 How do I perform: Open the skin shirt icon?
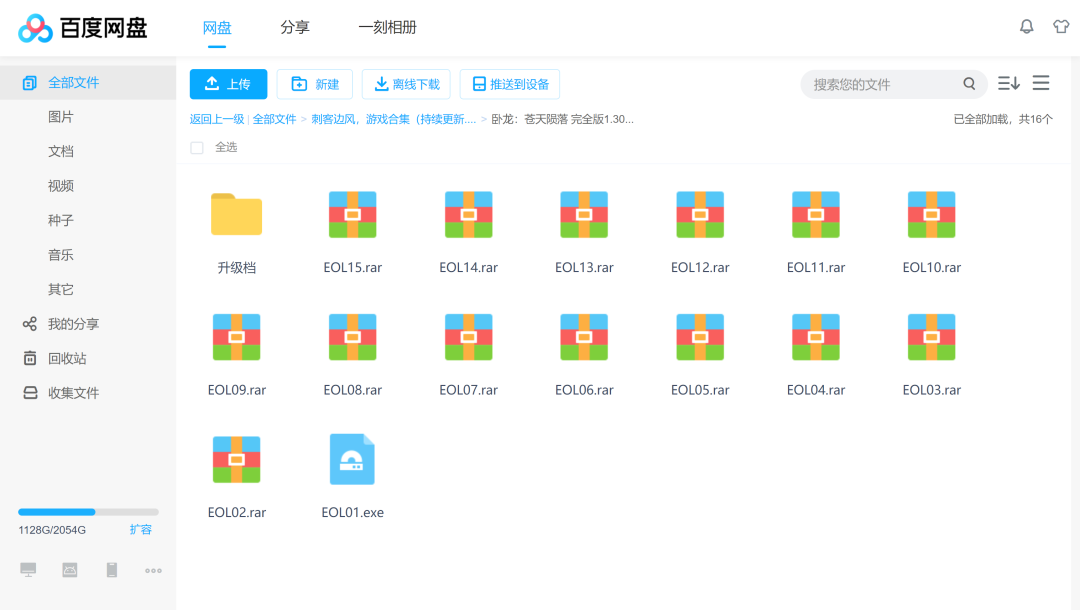[1061, 27]
